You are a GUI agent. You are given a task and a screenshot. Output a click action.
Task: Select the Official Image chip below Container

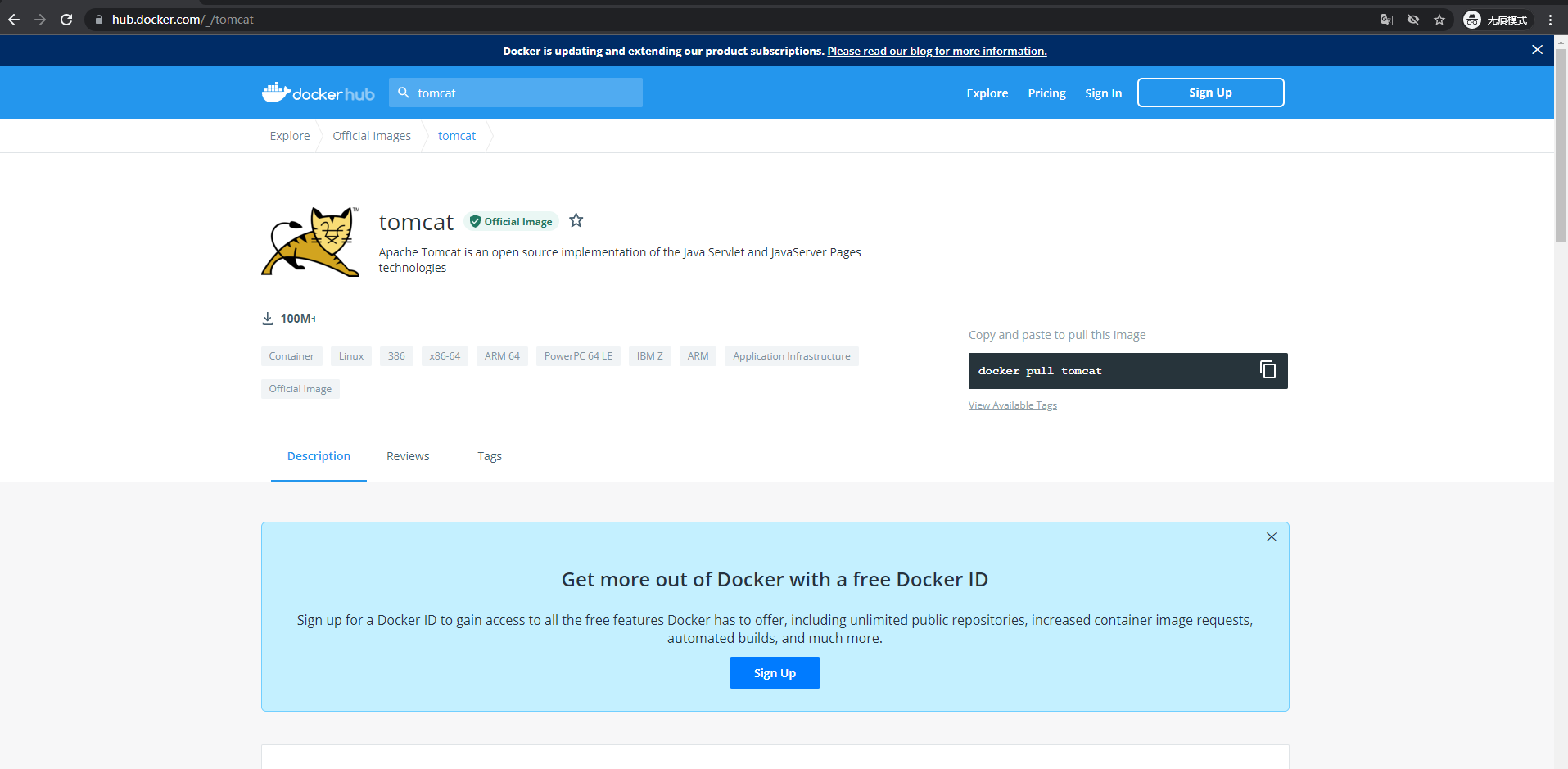(300, 389)
